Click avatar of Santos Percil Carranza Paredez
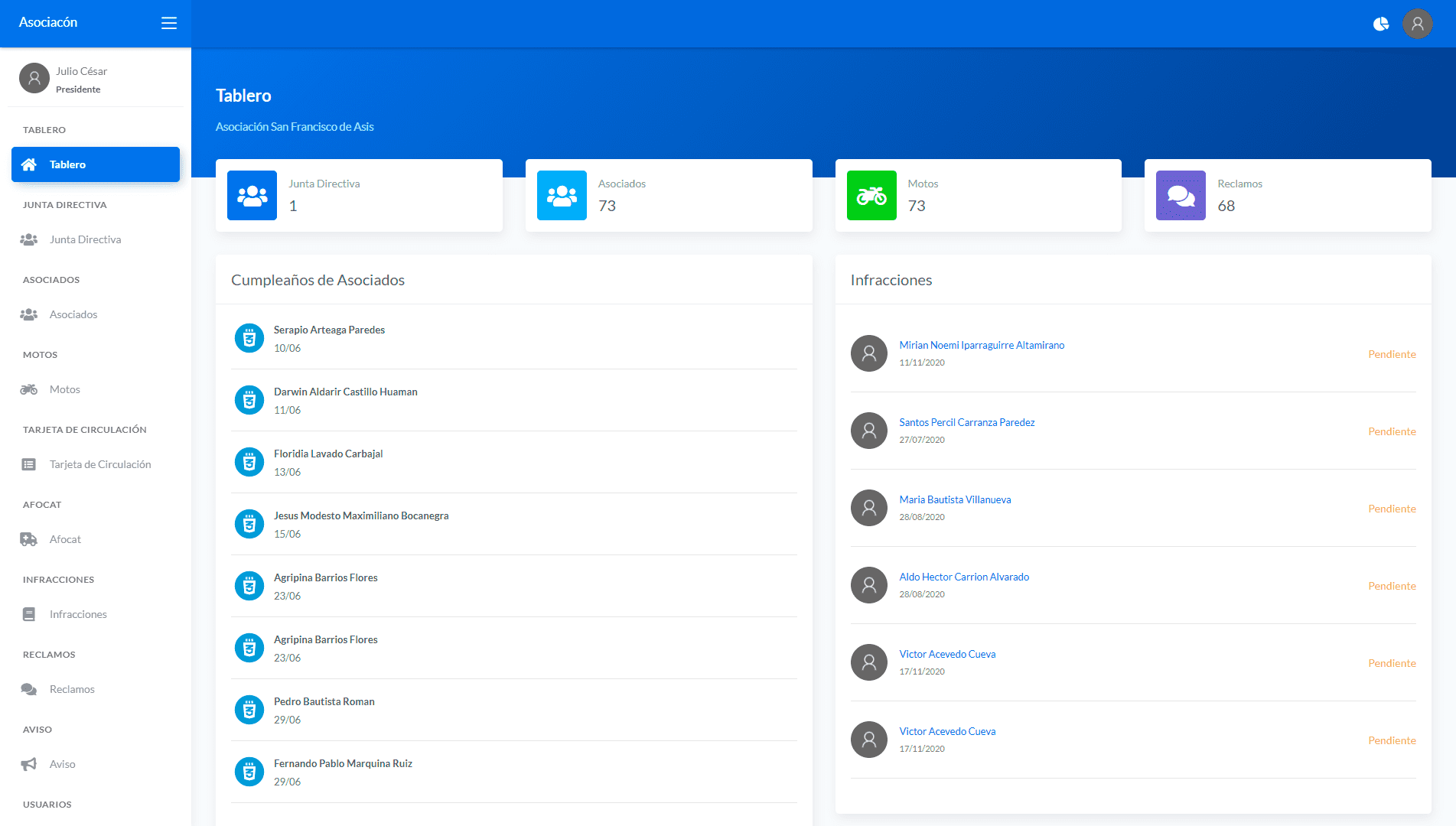Image resolution: width=1456 pixels, height=826 pixels. 869,431
